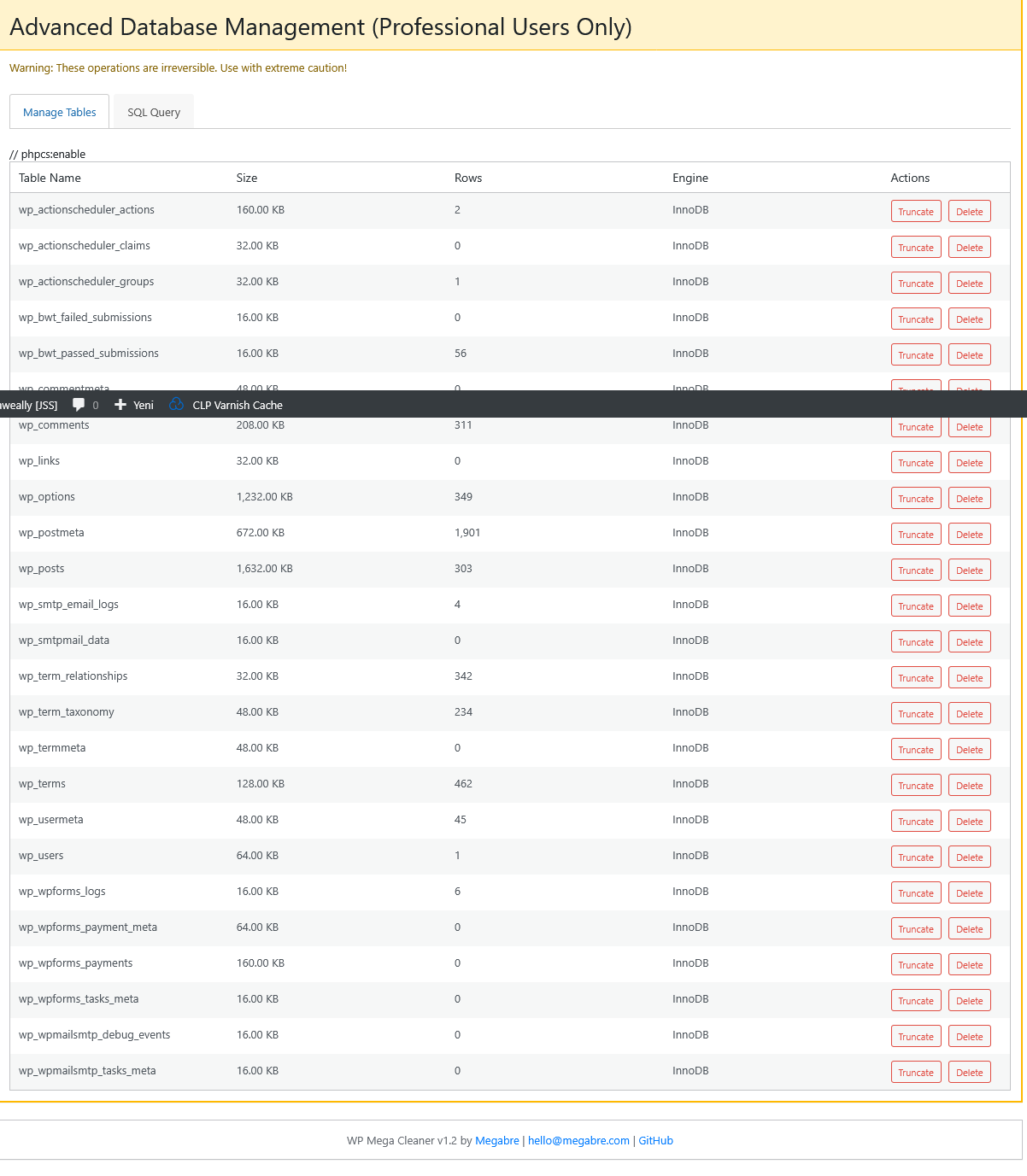Screen dimensions: 1027x1176
Task: Click the plus icon next to Yeni
Action: [x=120, y=405]
